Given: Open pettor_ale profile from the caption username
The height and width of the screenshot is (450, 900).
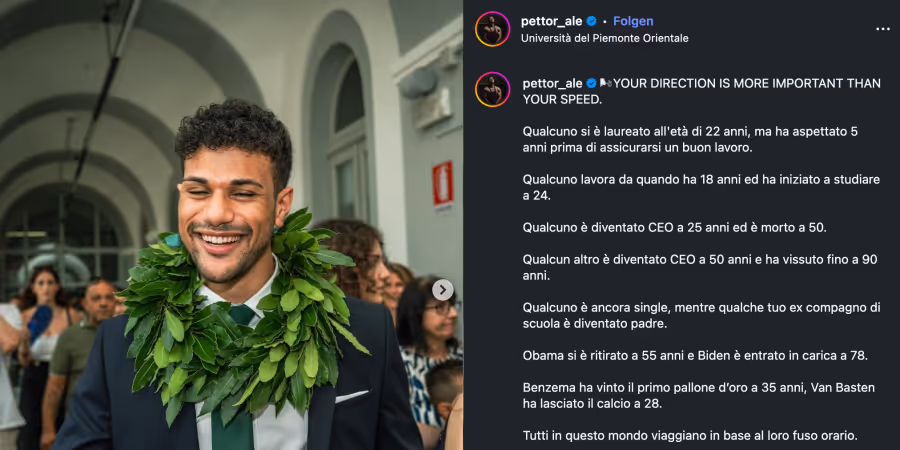Looking at the screenshot, I should point(553,84).
